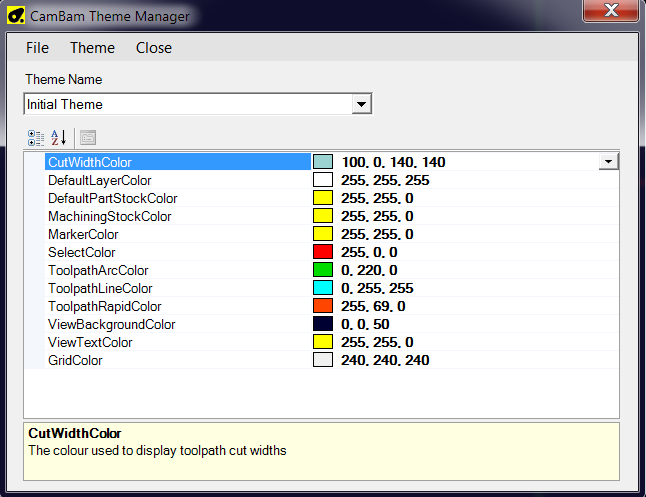Viewport: 646px width, 497px height.
Task: Click the CutWidthColor teal swatch
Action: [x=323, y=162]
